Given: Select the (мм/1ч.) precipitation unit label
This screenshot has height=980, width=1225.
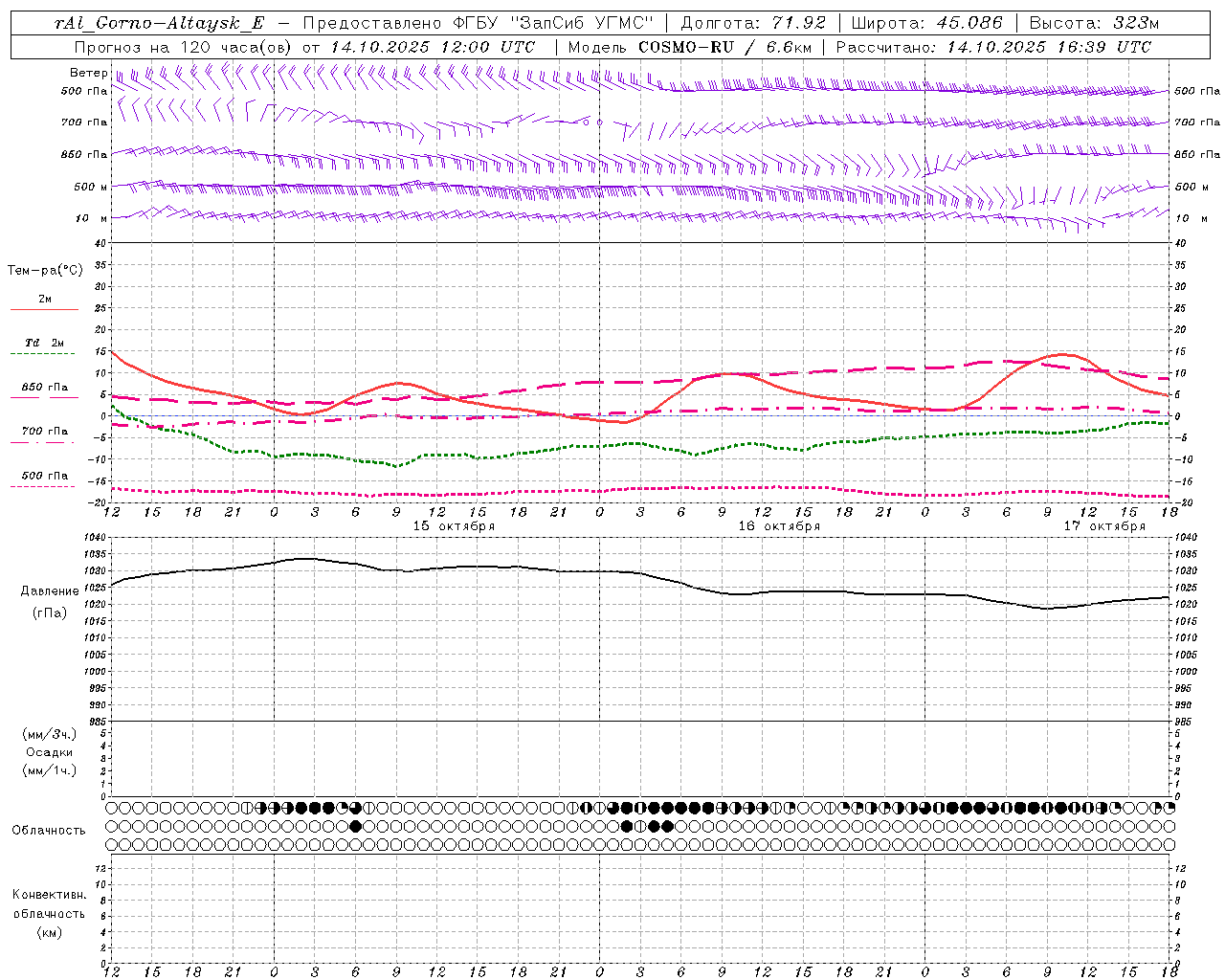Looking at the screenshot, I should pyautogui.click(x=50, y=770).
